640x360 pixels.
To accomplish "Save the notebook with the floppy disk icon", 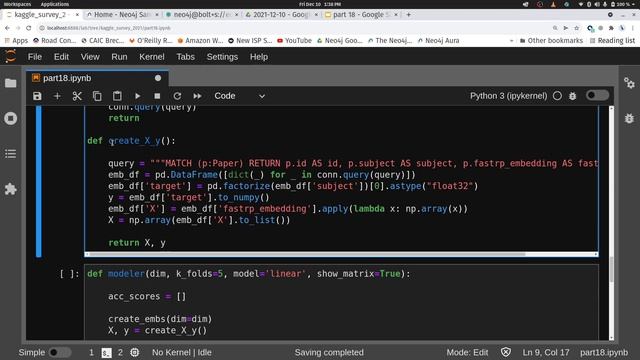I will click(x=37, y=96).
